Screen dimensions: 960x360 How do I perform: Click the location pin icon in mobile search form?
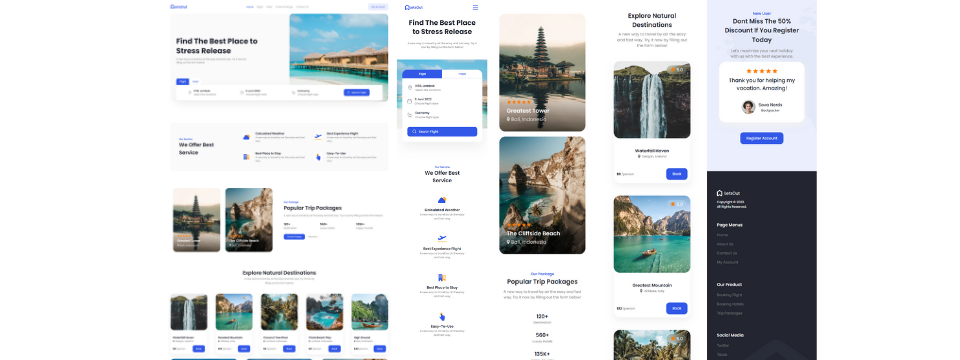(x=410, y=88)
